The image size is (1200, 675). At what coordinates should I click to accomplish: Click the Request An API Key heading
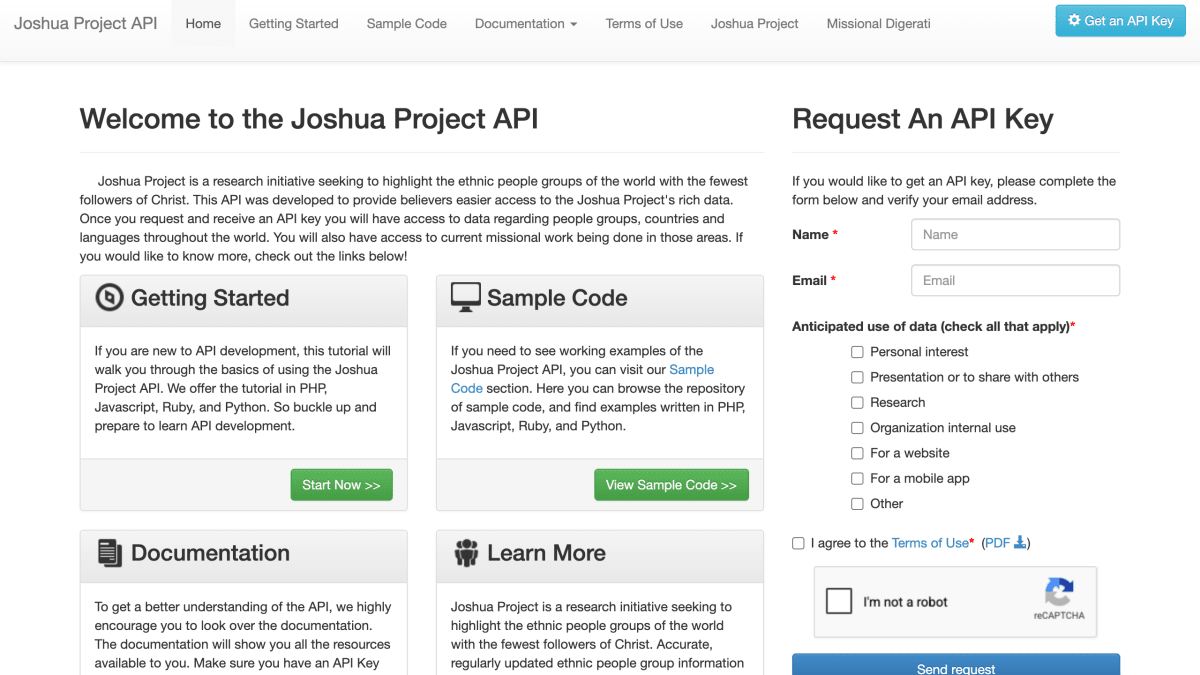coord(923,119)
